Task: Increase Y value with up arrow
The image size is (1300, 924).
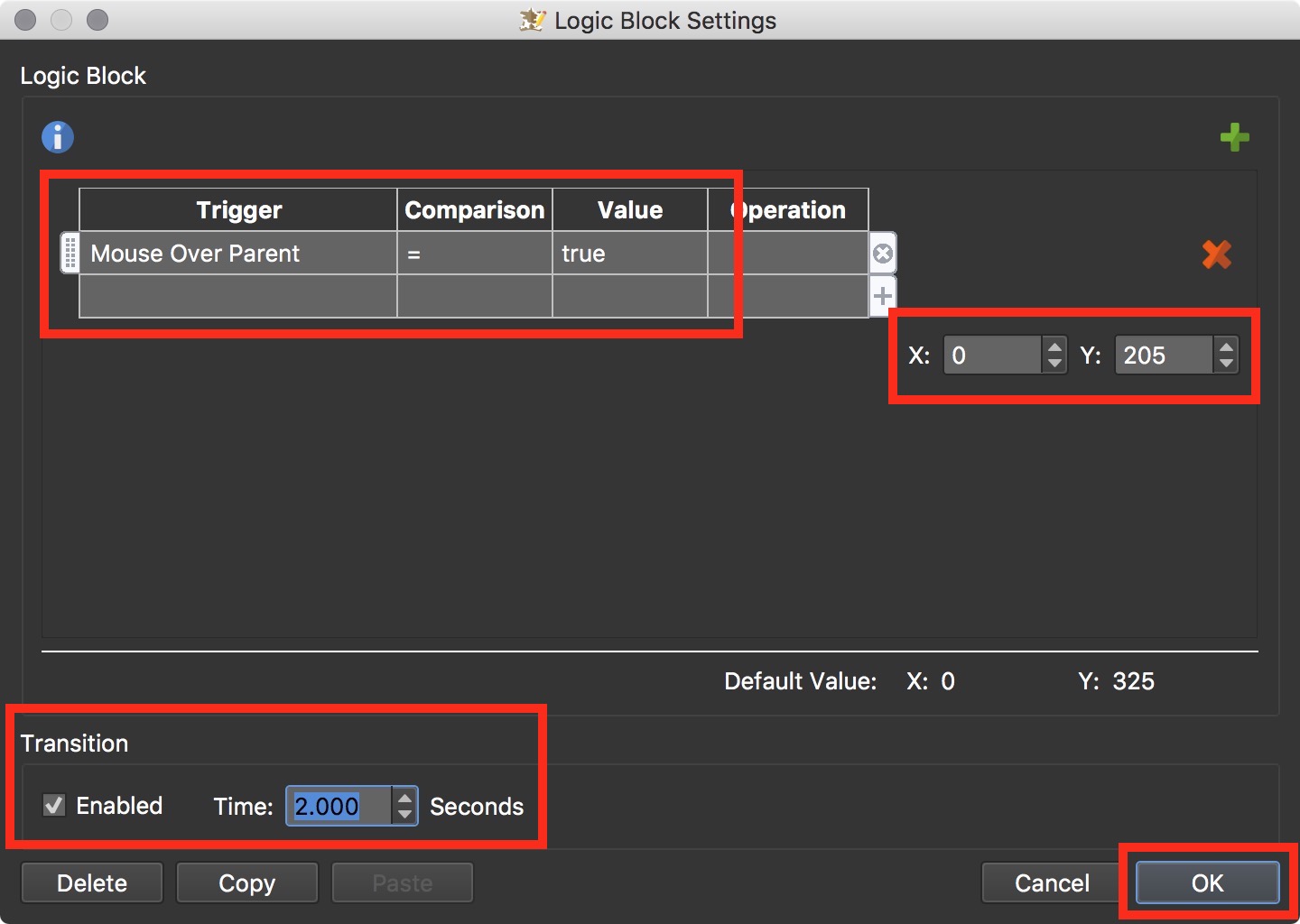Action: pos(1226,346)
